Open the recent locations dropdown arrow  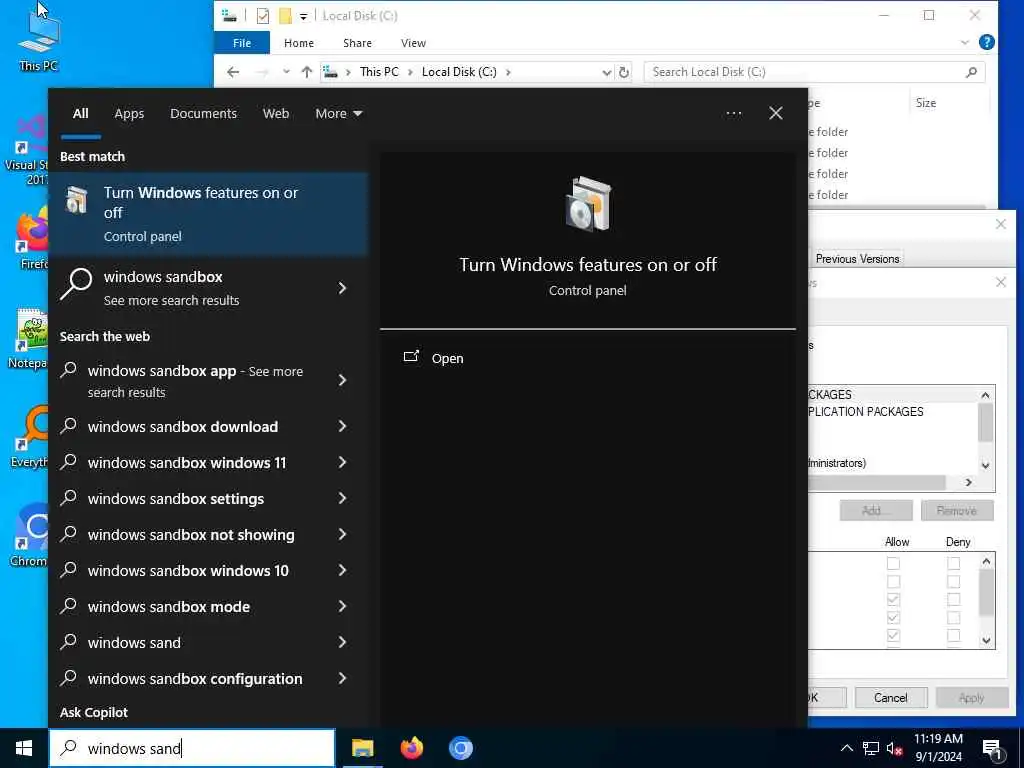click(x=286, y=72)
